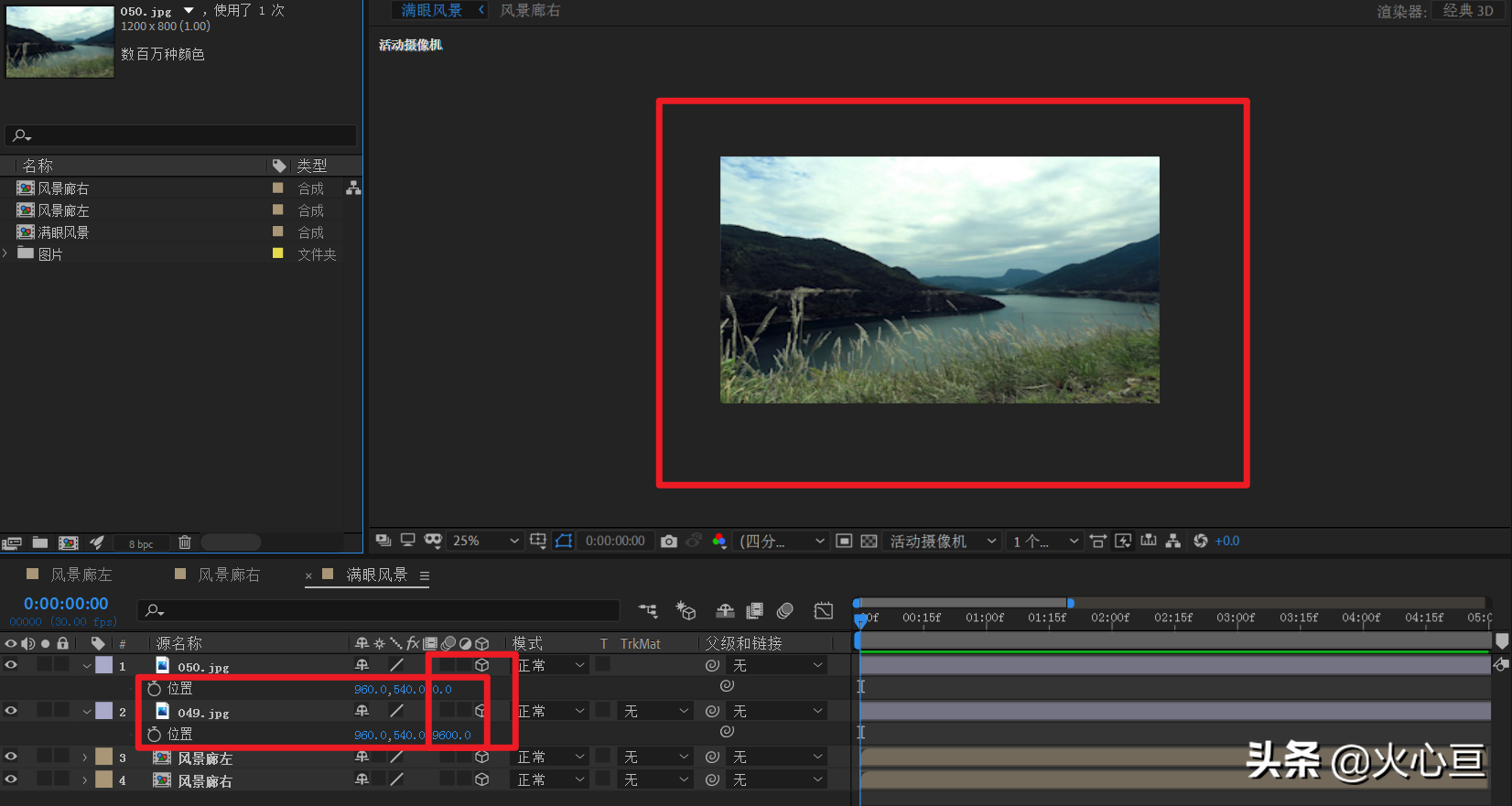Reset exposure with the aperture icon
Viewport: 1512px width, 806px height.
pos(1201,541)
